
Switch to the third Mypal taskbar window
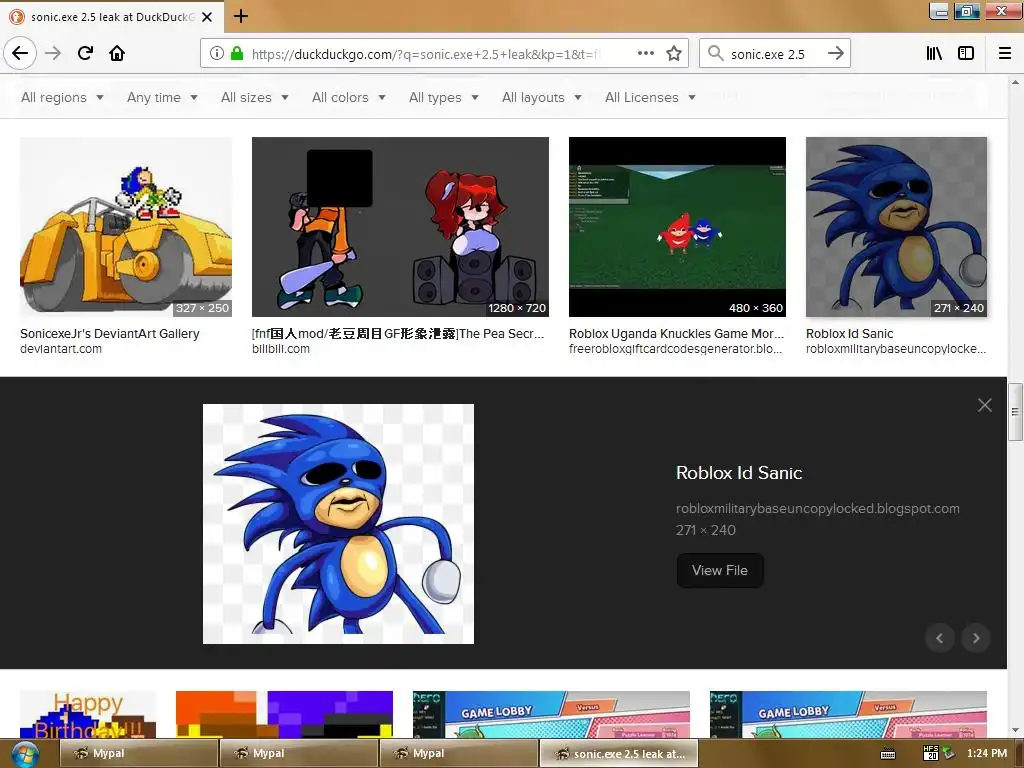pyautogui.click(x=459, y=754)
